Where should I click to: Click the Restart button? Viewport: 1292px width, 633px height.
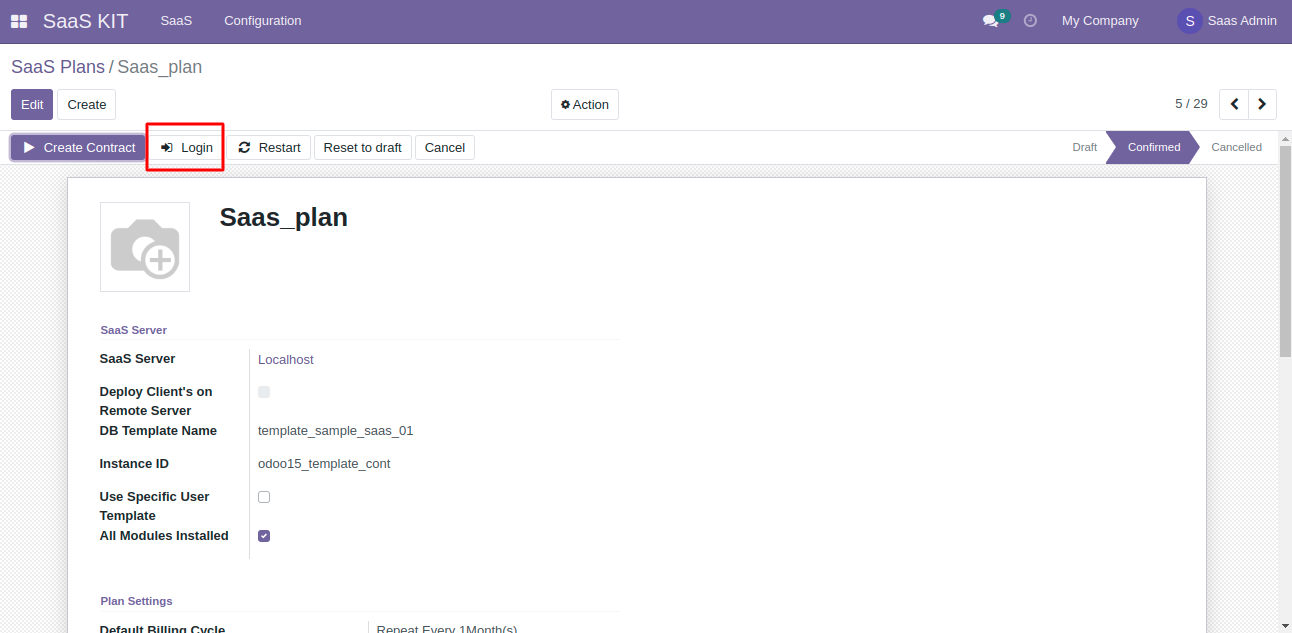coord(269,148)
